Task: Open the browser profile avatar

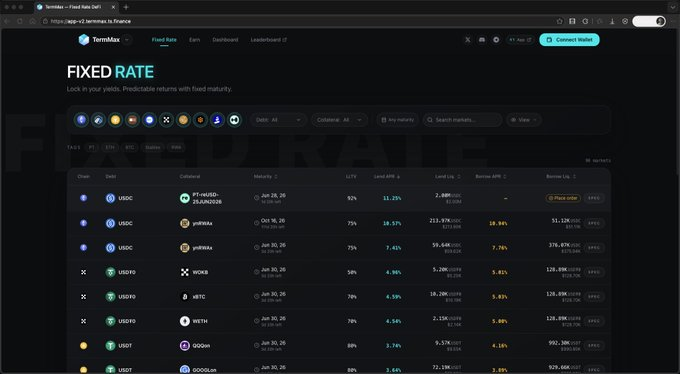Action: (660, 21)
